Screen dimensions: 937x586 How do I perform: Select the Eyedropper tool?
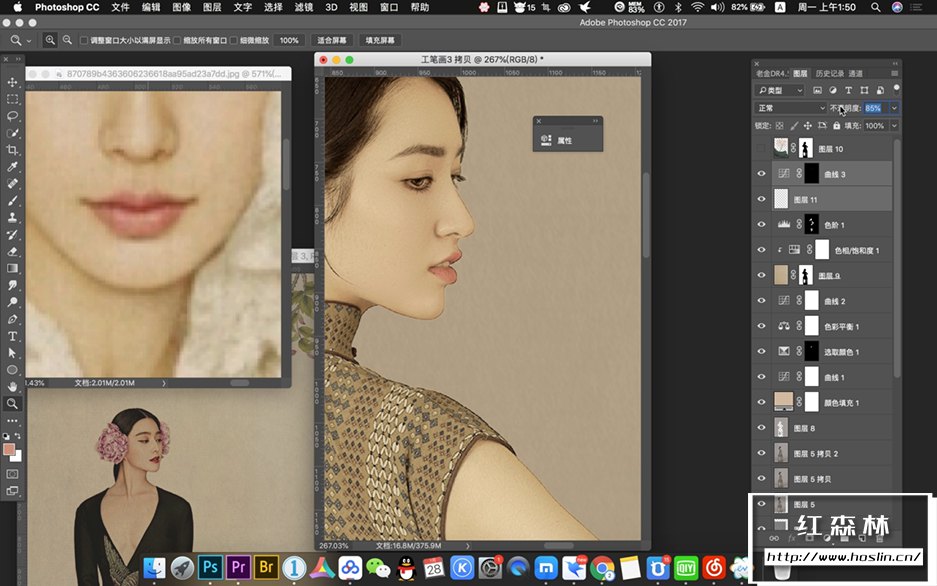(x=12, y=167)
